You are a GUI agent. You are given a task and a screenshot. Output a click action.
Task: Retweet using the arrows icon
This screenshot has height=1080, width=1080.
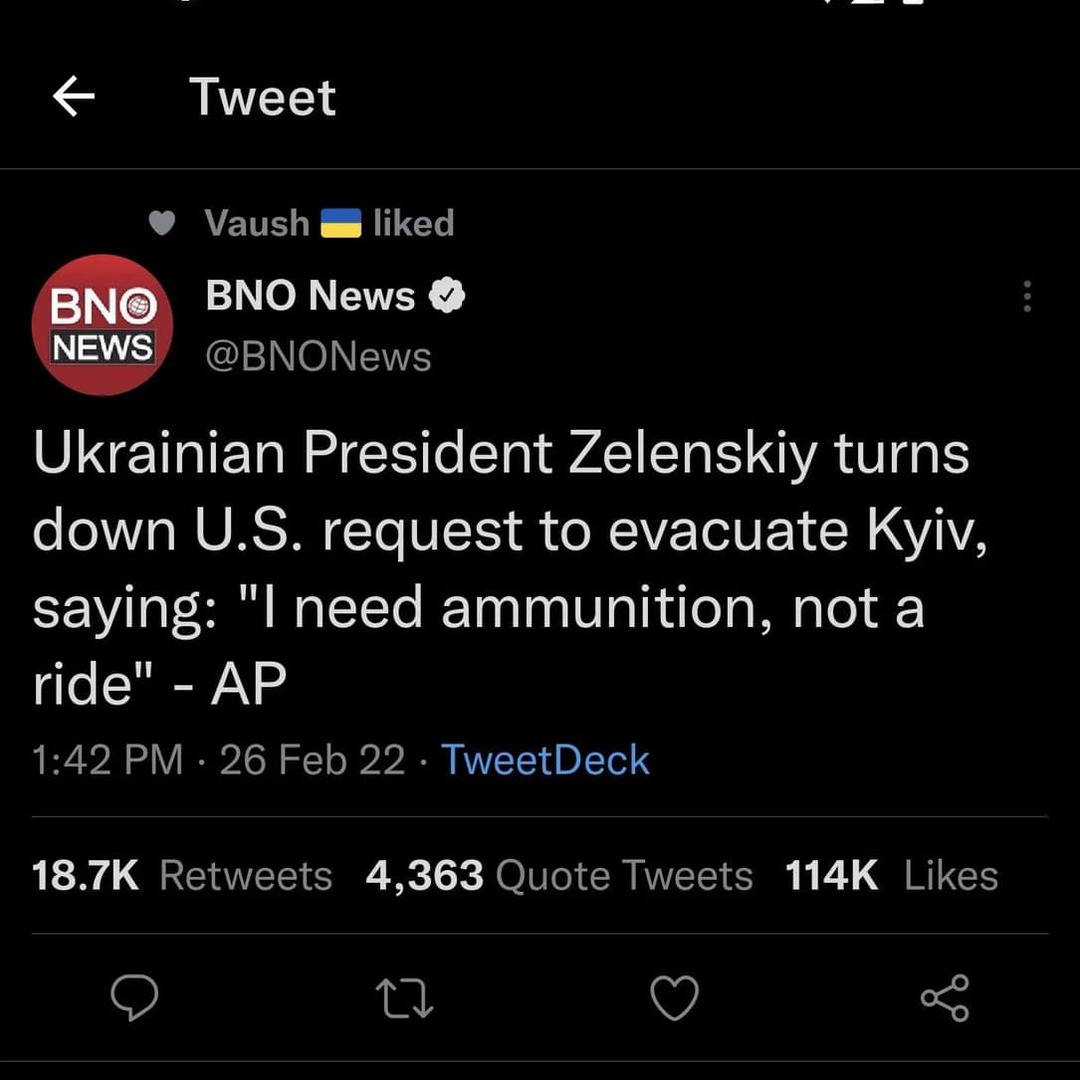point(404,998)
